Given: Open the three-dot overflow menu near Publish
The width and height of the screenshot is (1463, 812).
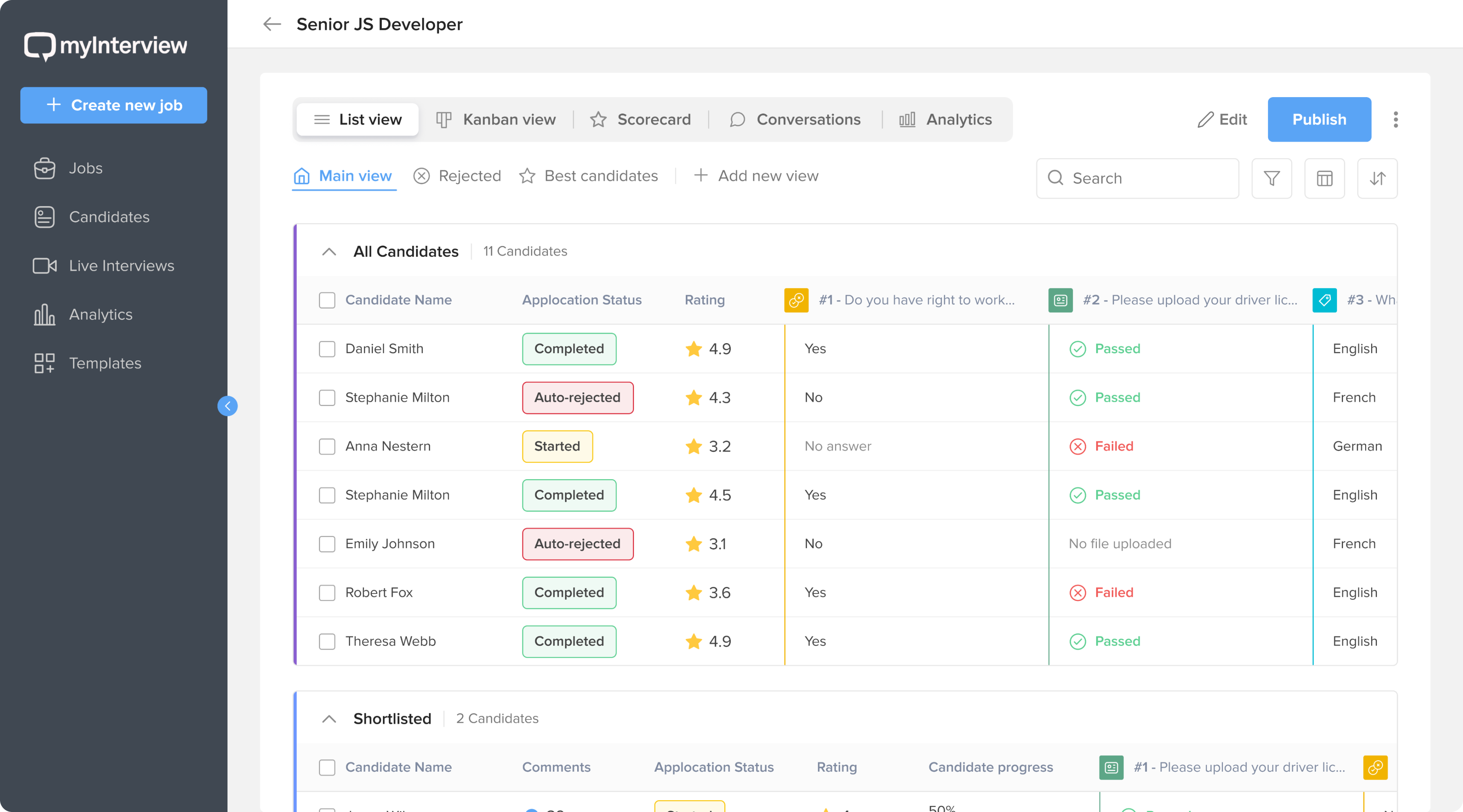Looking at the screenshot, I should 1396,119.
